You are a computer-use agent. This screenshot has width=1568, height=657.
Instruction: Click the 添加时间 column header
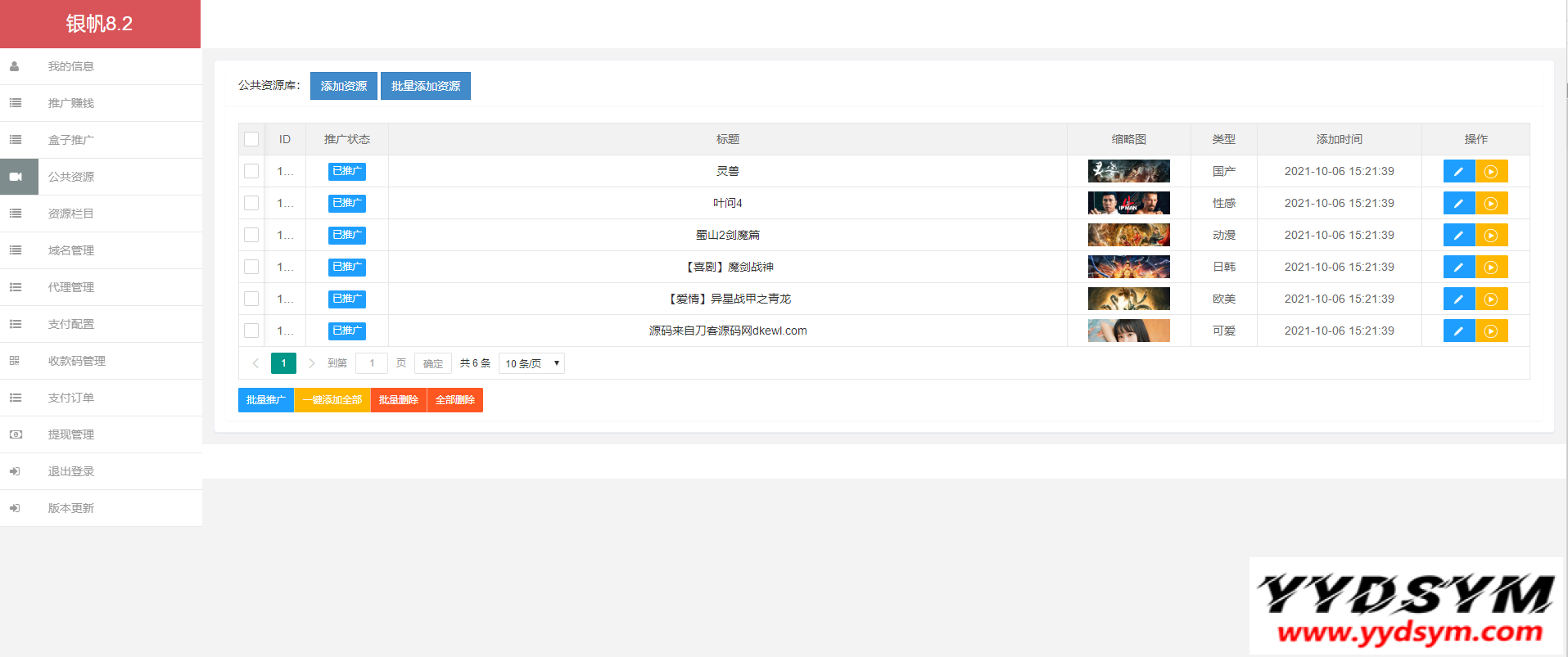pos(1340,139)
